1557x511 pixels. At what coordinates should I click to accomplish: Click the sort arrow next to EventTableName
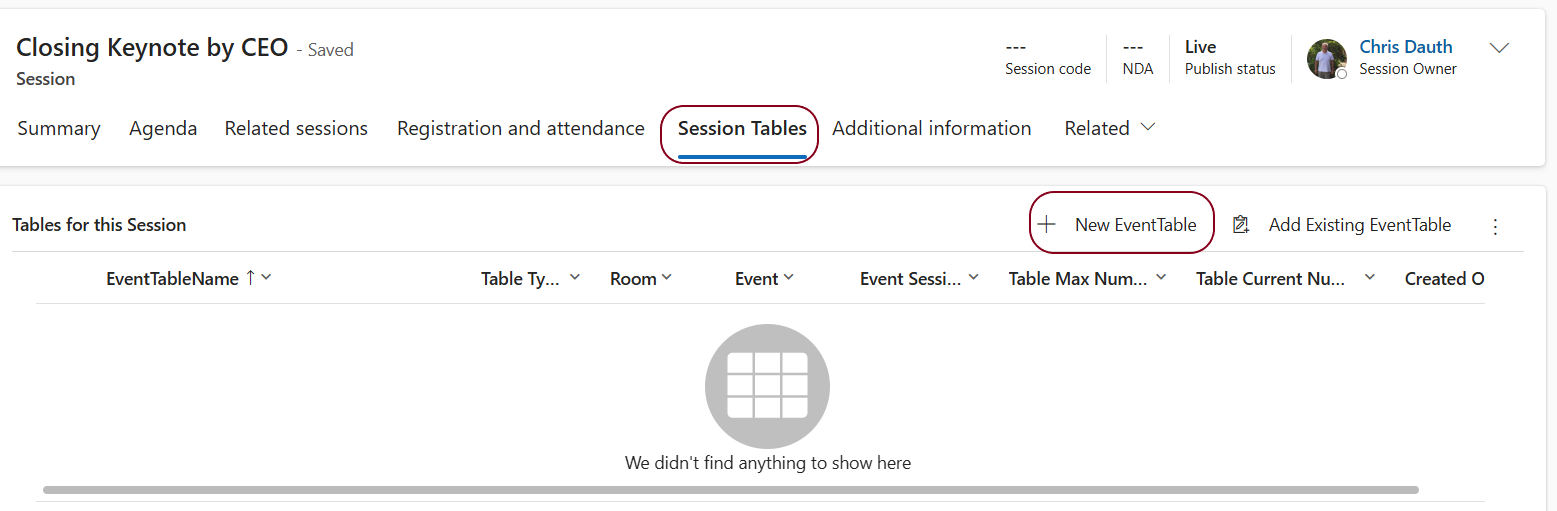(x=250, y=279)
